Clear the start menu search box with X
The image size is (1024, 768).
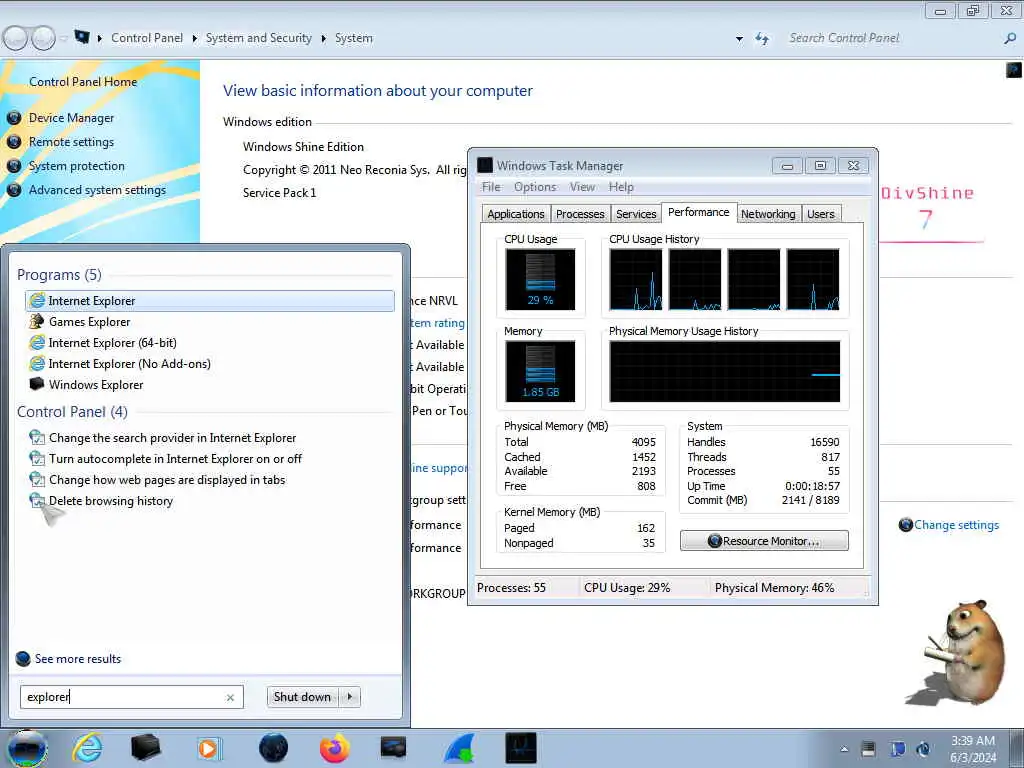230,697
